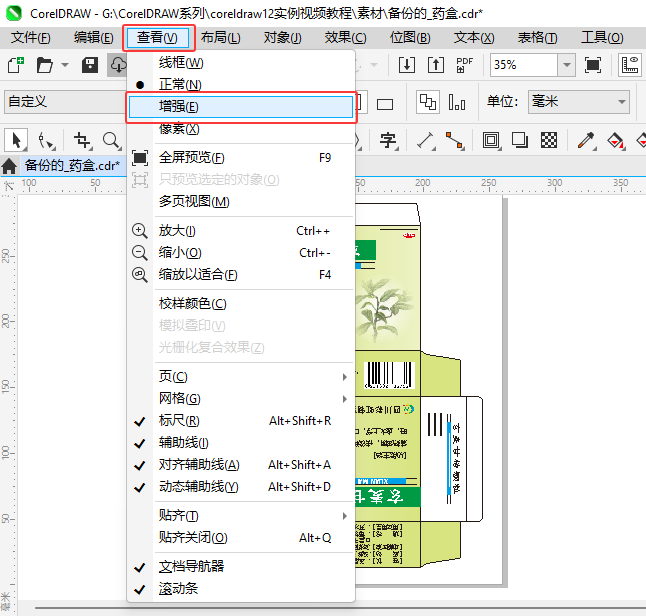The height and width of the screenshot is (616, 646).
Task: Choose Snap Off Alt+Q item
Action: (x=241, y=538)
